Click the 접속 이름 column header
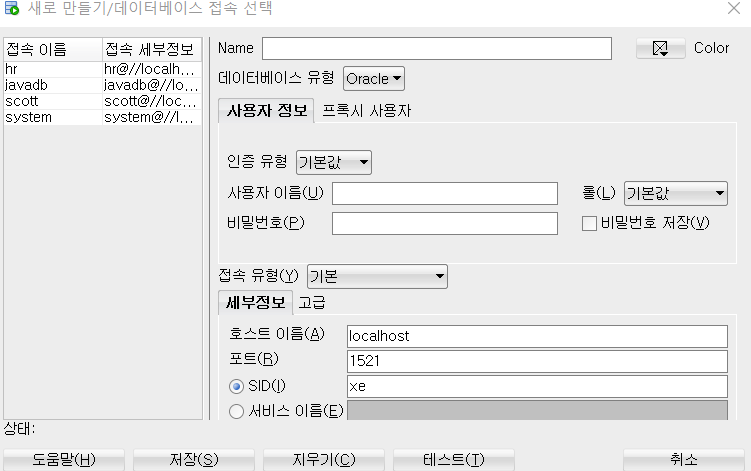This screenshot has width=751, height=471. coord(53,49)
